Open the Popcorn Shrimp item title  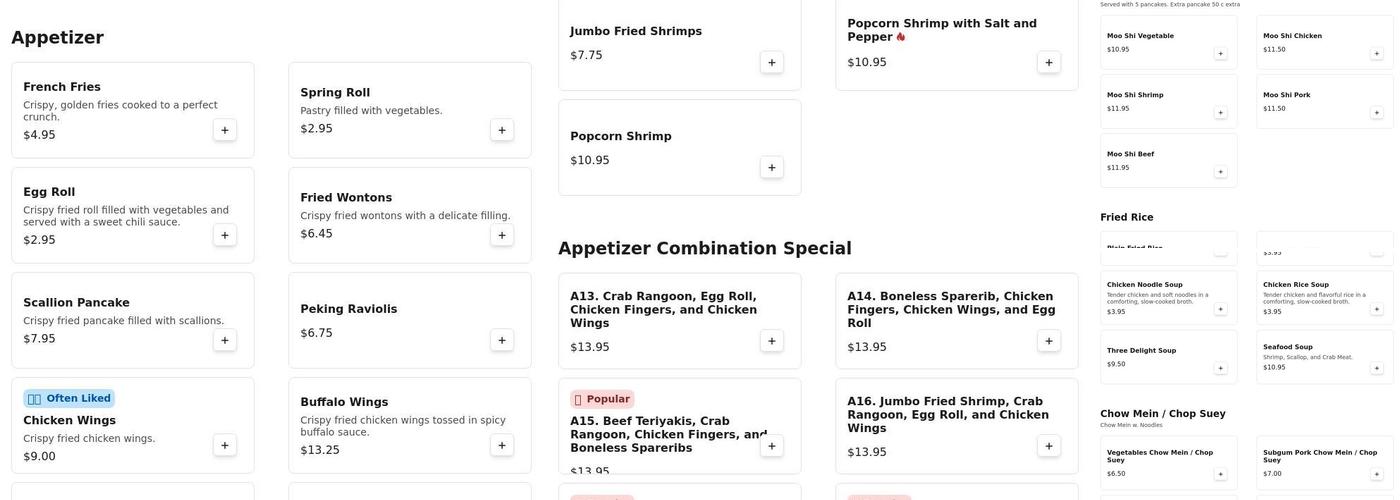point(621,136)
